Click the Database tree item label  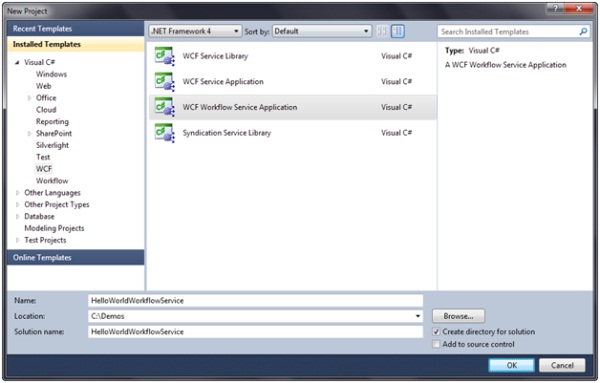point(39,217)
